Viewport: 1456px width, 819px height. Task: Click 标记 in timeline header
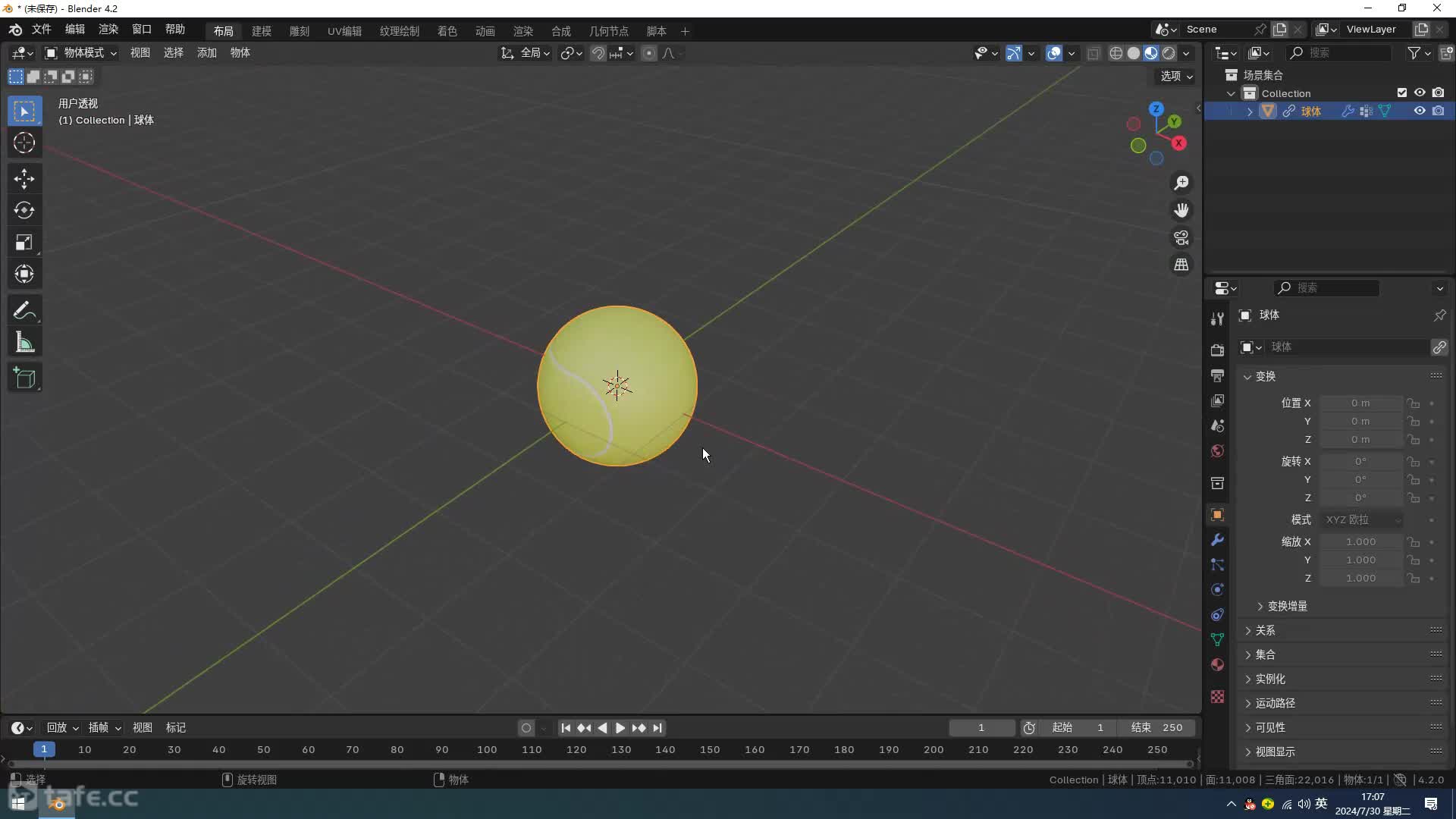click(x=176, y=728)
